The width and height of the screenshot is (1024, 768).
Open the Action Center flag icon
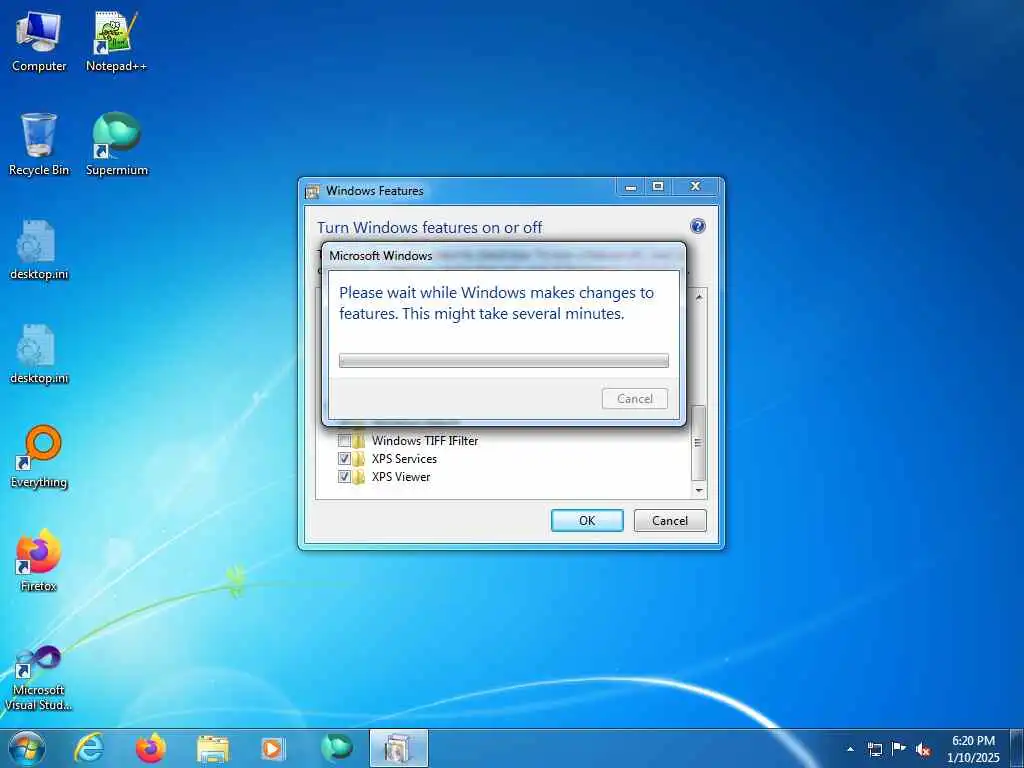899,749
